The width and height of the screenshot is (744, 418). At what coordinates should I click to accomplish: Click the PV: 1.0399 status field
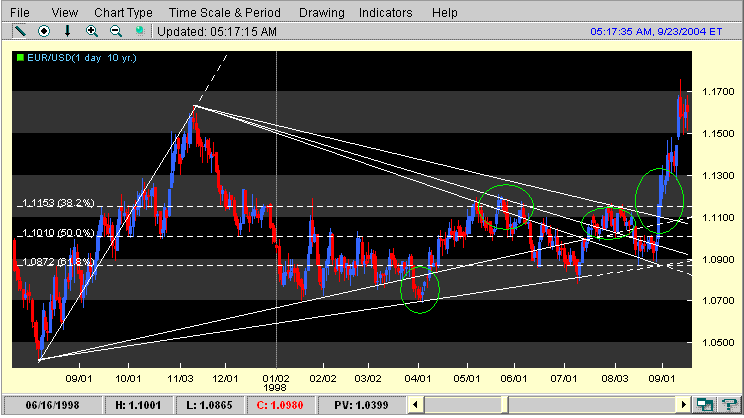point(361,405)
